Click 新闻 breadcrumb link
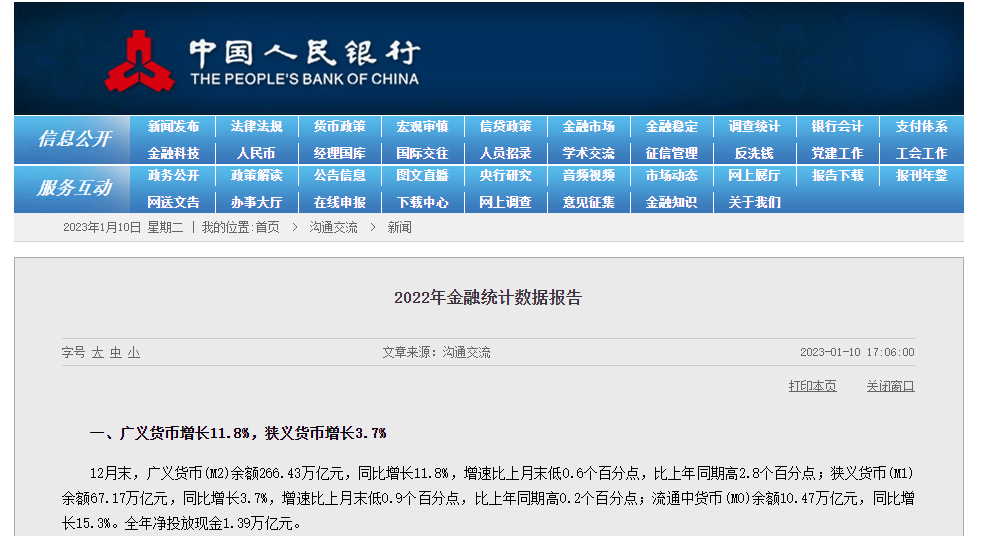This screenshot has width=984, height=536. click(x=399, y=227)
